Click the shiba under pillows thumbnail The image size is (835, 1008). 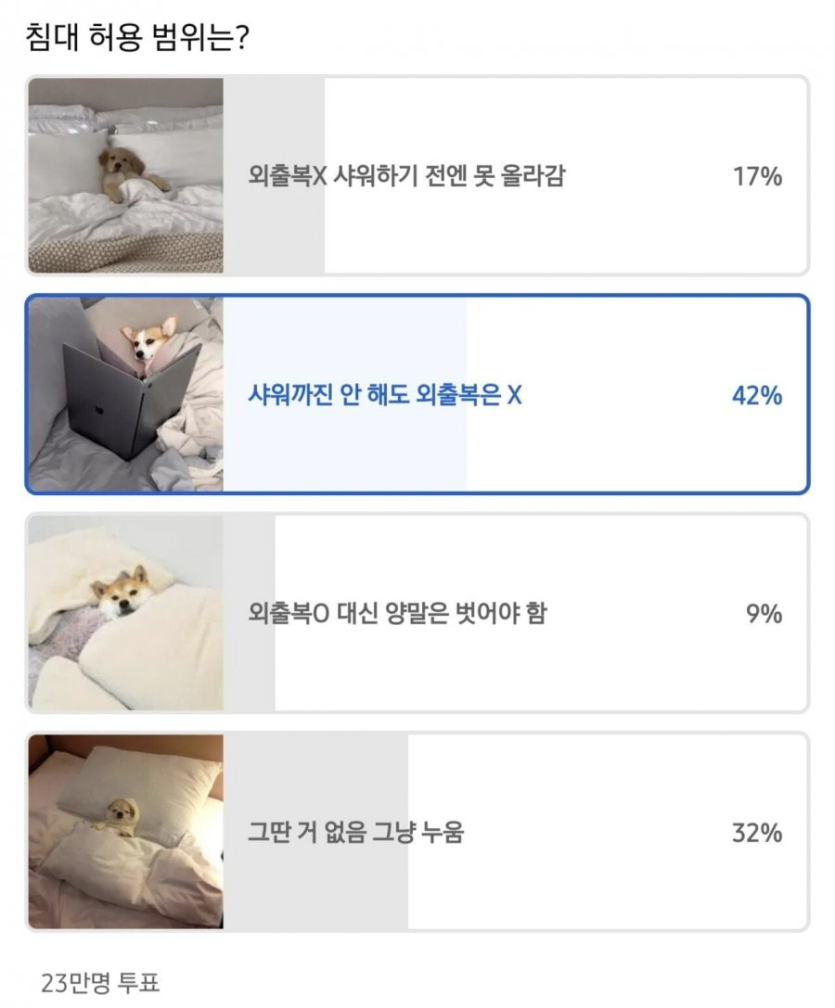point(126,613)
